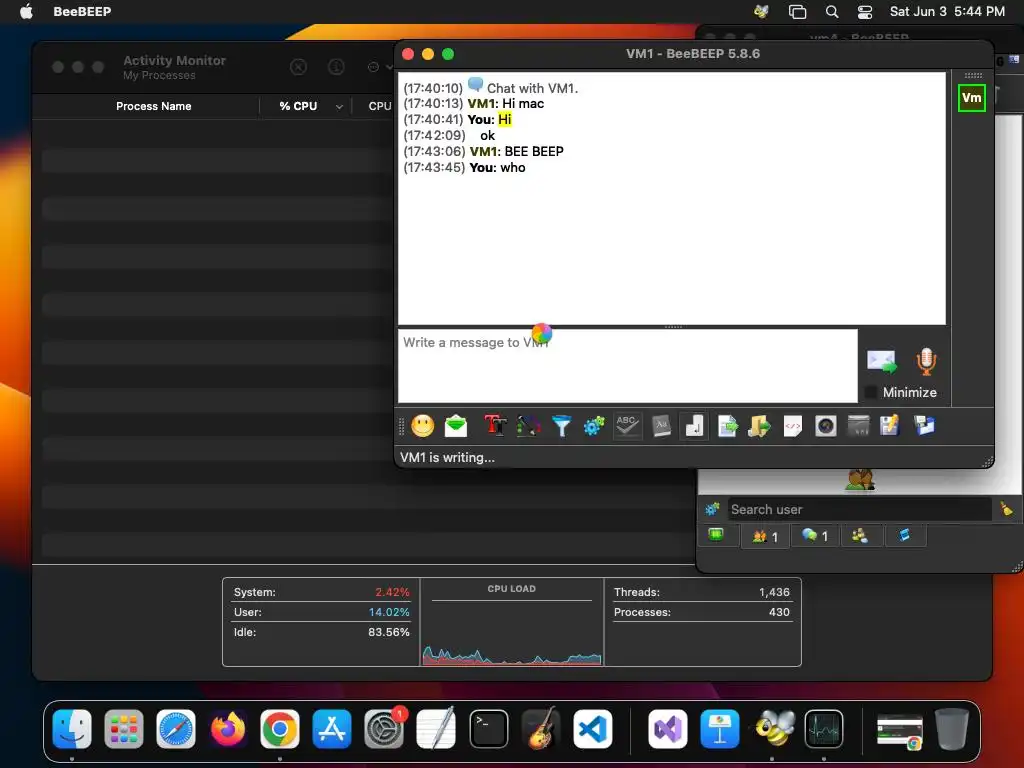Sort by Process Name column in Activity Monitor
1024x768 pixels.
pyautogui.click(x=153, y=106)
